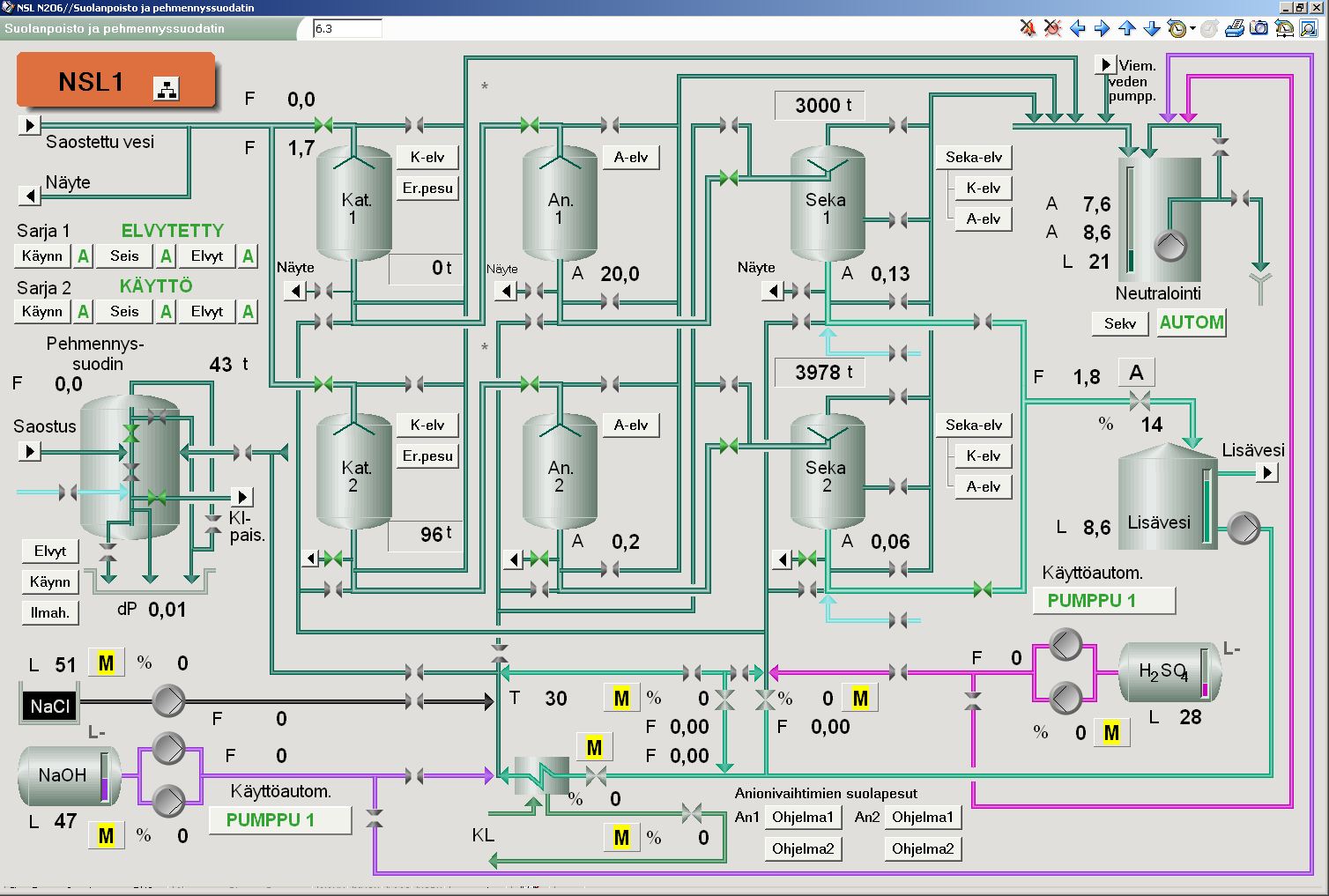Click the Kat. 1 tank symbol
1329x896 pixels.
tap(353, 204)
